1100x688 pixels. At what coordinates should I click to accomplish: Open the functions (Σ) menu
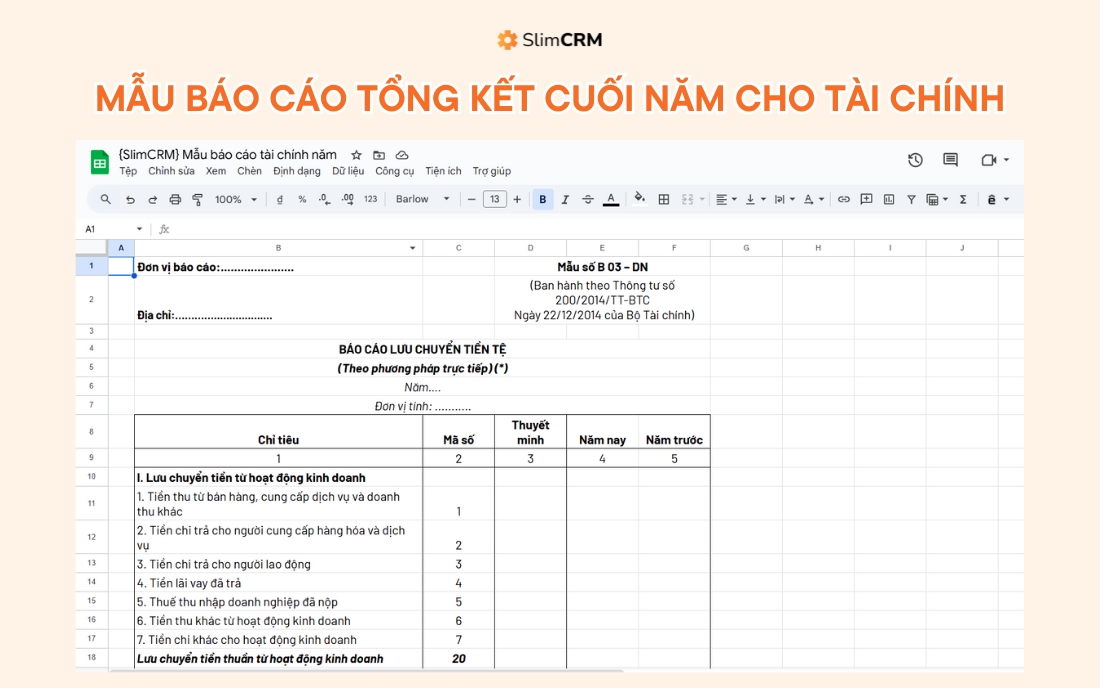[962, 199]
